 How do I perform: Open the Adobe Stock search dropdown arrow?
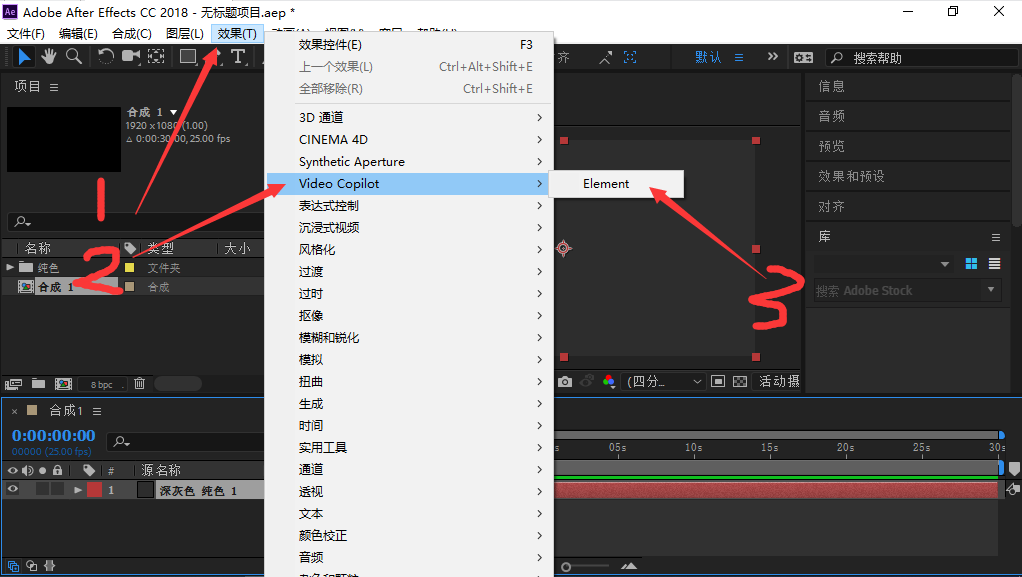[991, 289]
